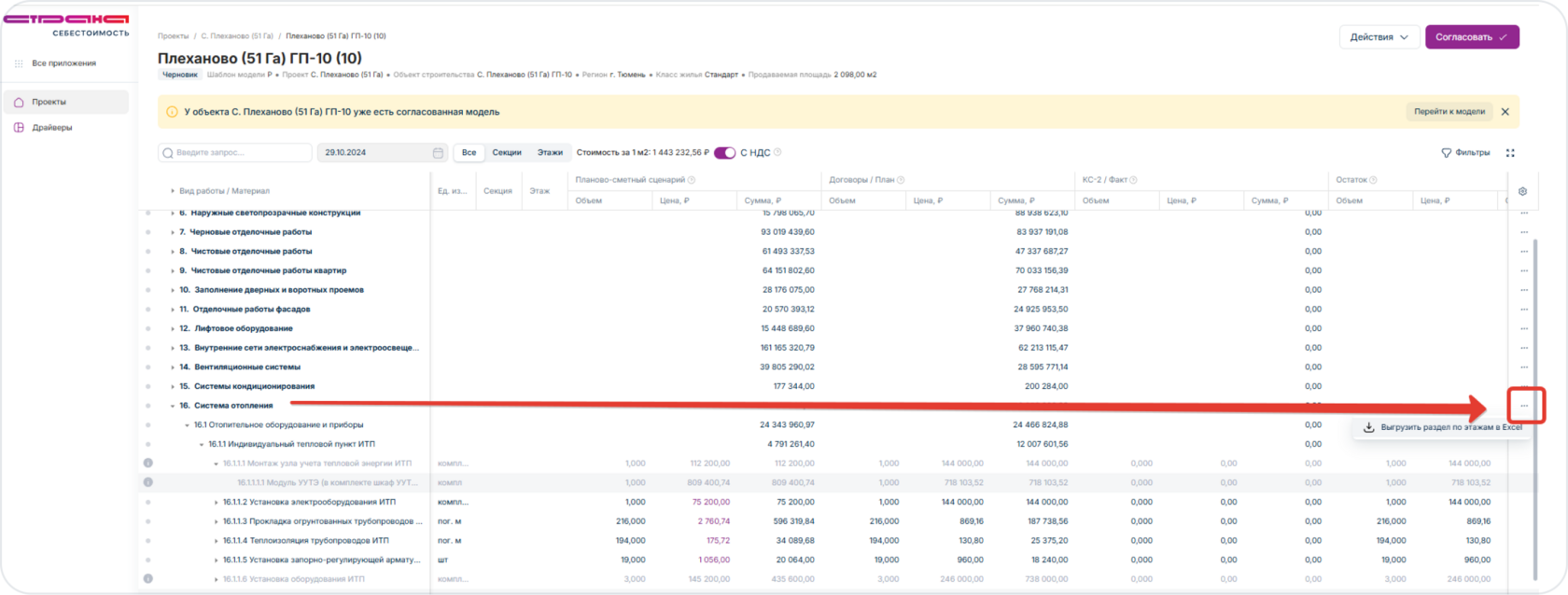Click info icon on 16.1.1.1.1 Модуль УУТЭ row
Image resolution: width=1568 pixels, height=595 pixels.
pyautogui.click(x=148, y=483)
